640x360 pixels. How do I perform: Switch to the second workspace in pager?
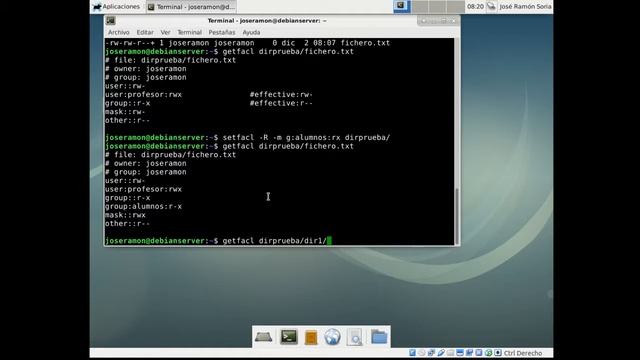[420, 6]
